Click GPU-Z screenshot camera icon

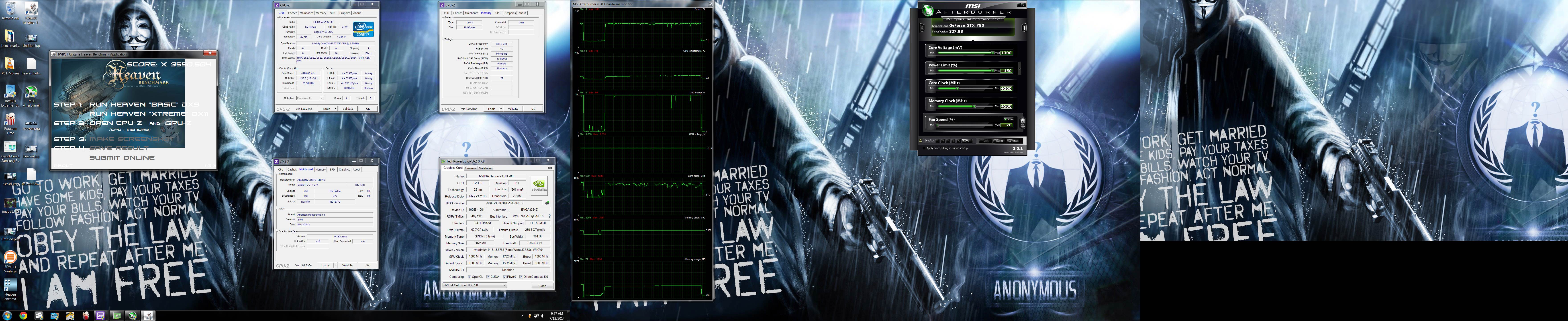pos(550,168)
